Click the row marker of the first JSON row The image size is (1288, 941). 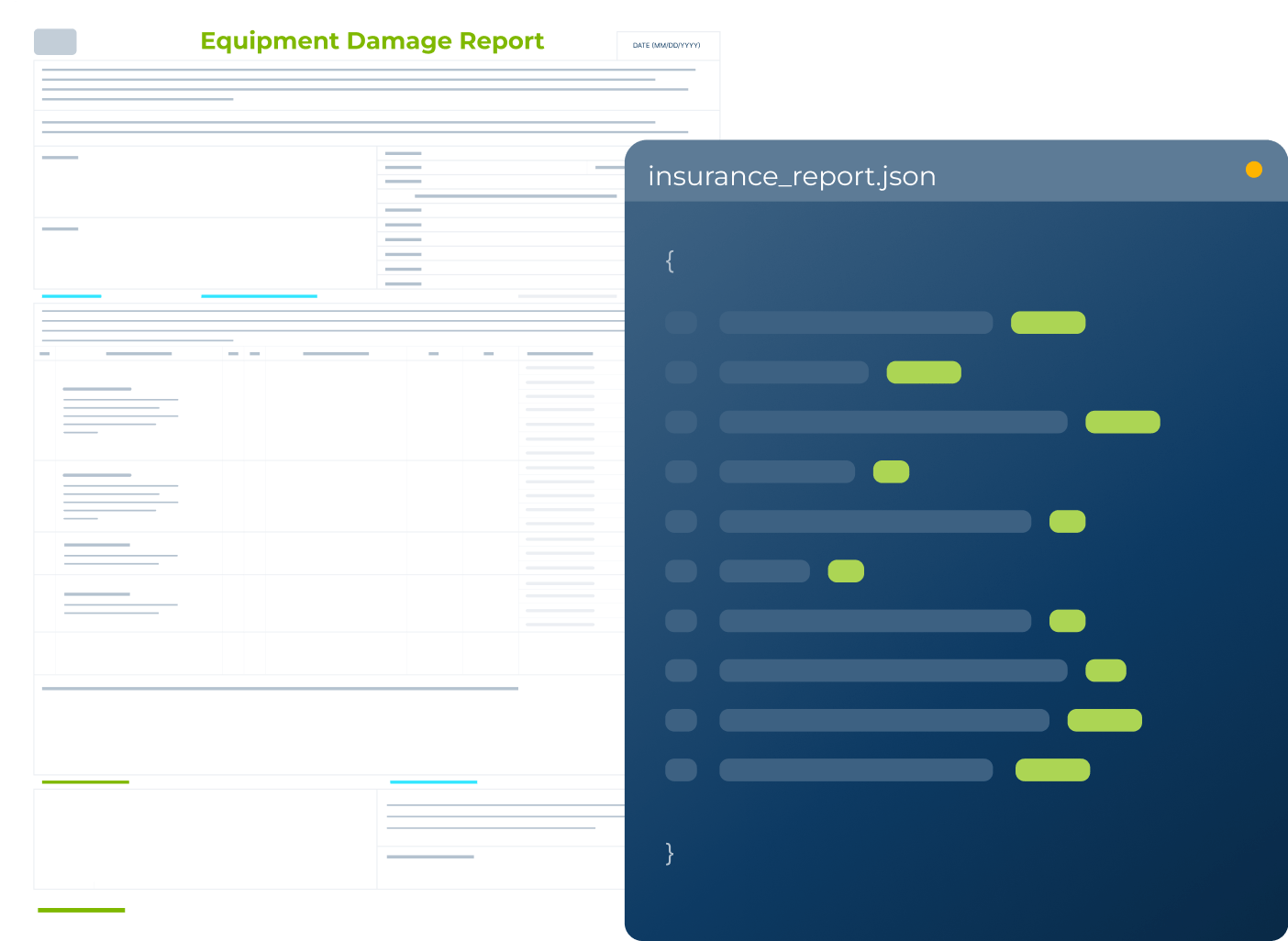pyautogui.click(x=681, y=323)
